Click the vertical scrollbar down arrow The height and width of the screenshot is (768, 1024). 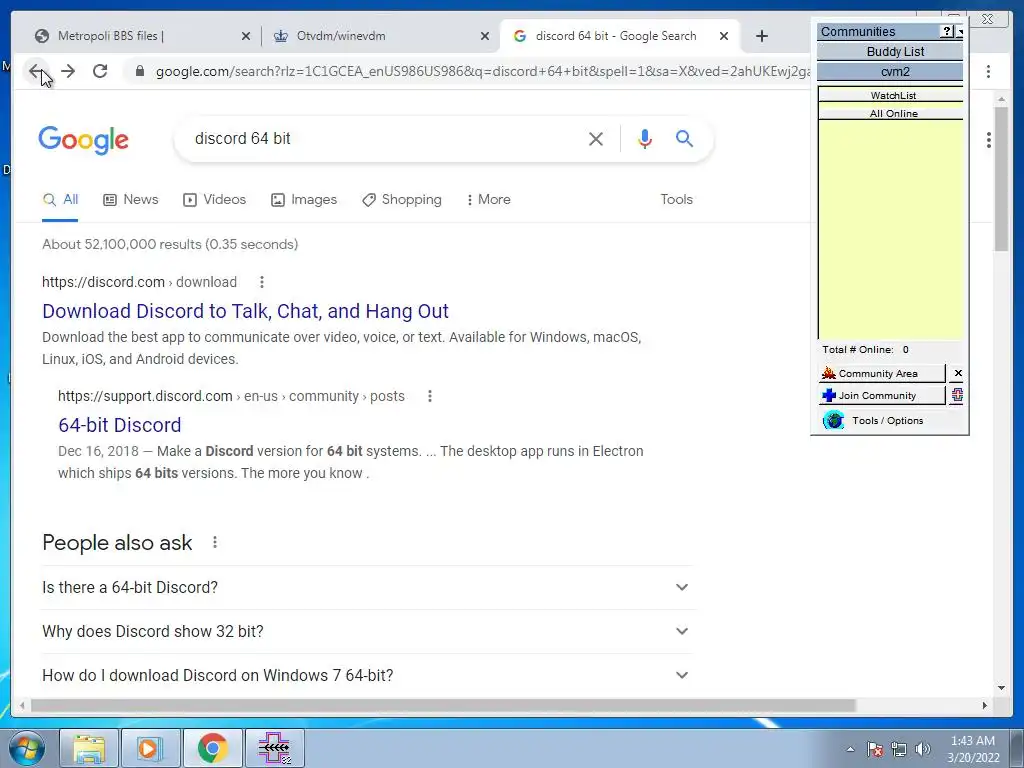[1001, 687]
